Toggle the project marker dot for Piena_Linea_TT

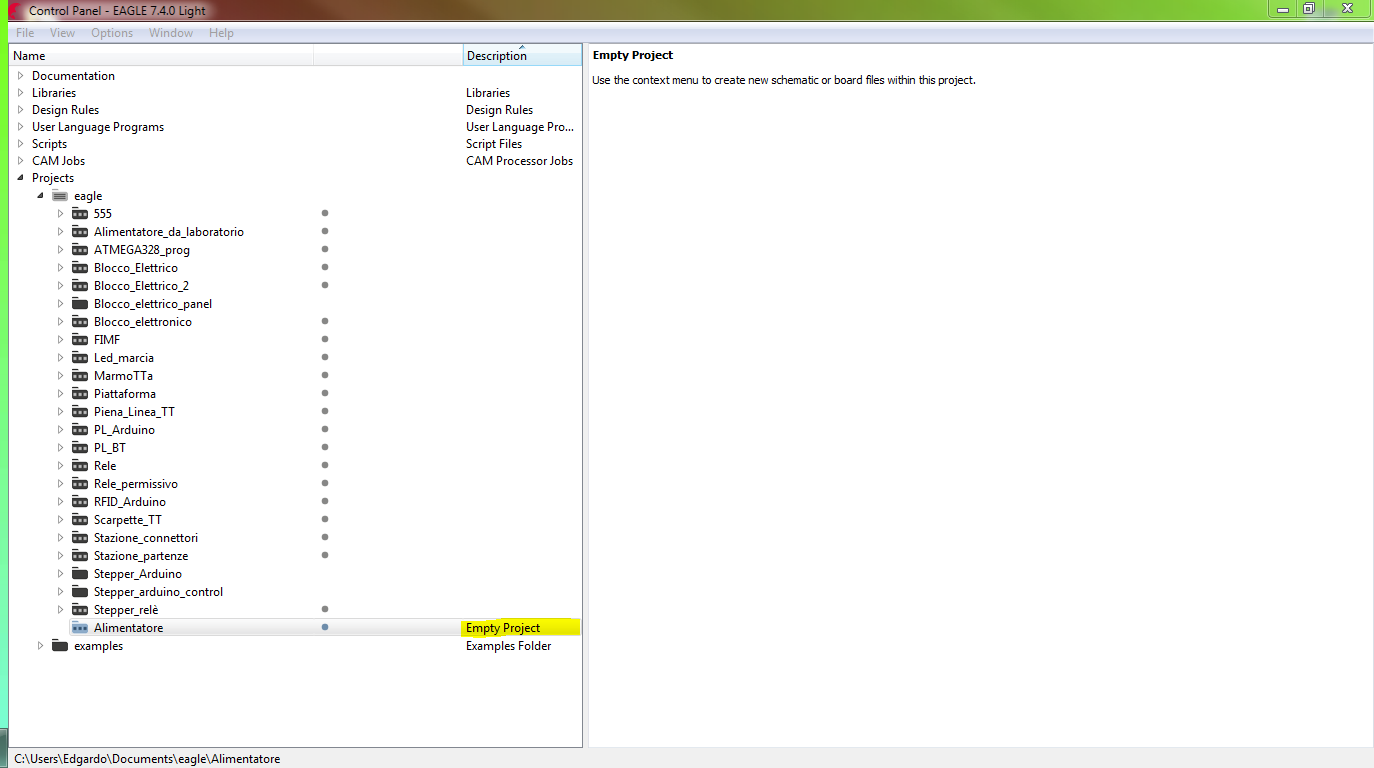coord(325,411)
